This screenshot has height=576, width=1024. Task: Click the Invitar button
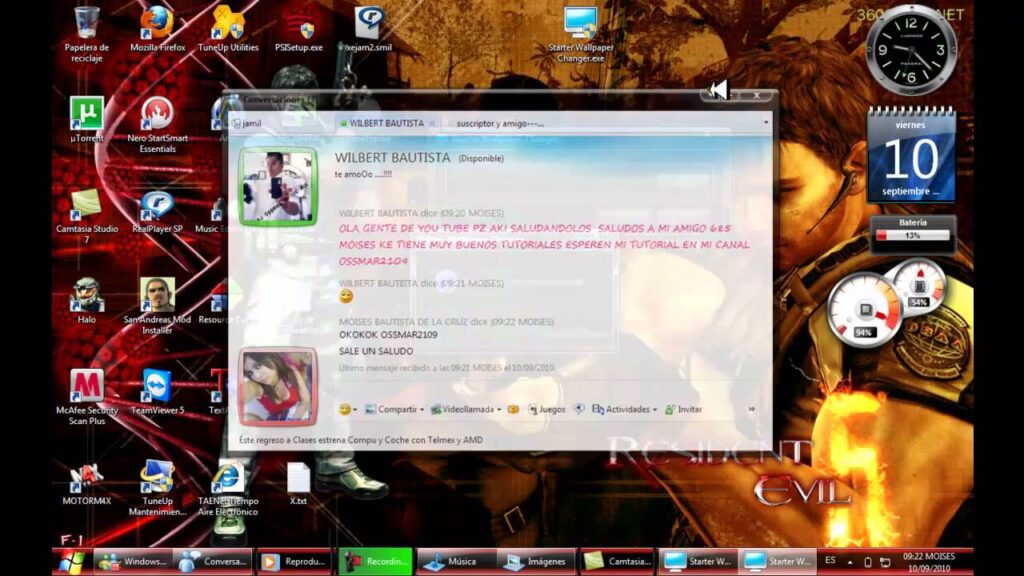685,409
